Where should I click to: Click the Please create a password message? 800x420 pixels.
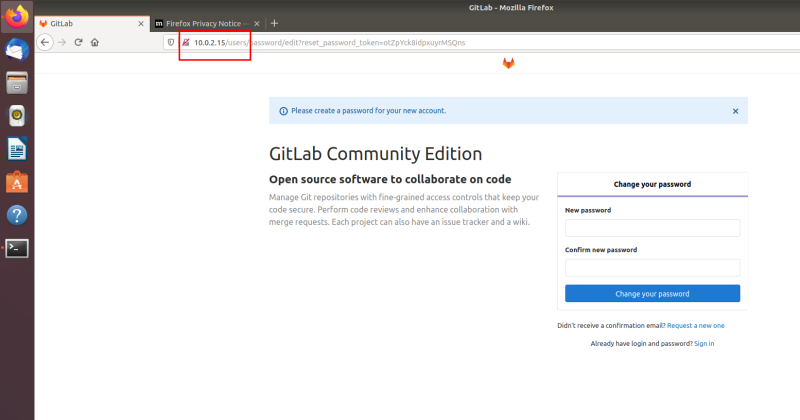(x=368, y=111)
